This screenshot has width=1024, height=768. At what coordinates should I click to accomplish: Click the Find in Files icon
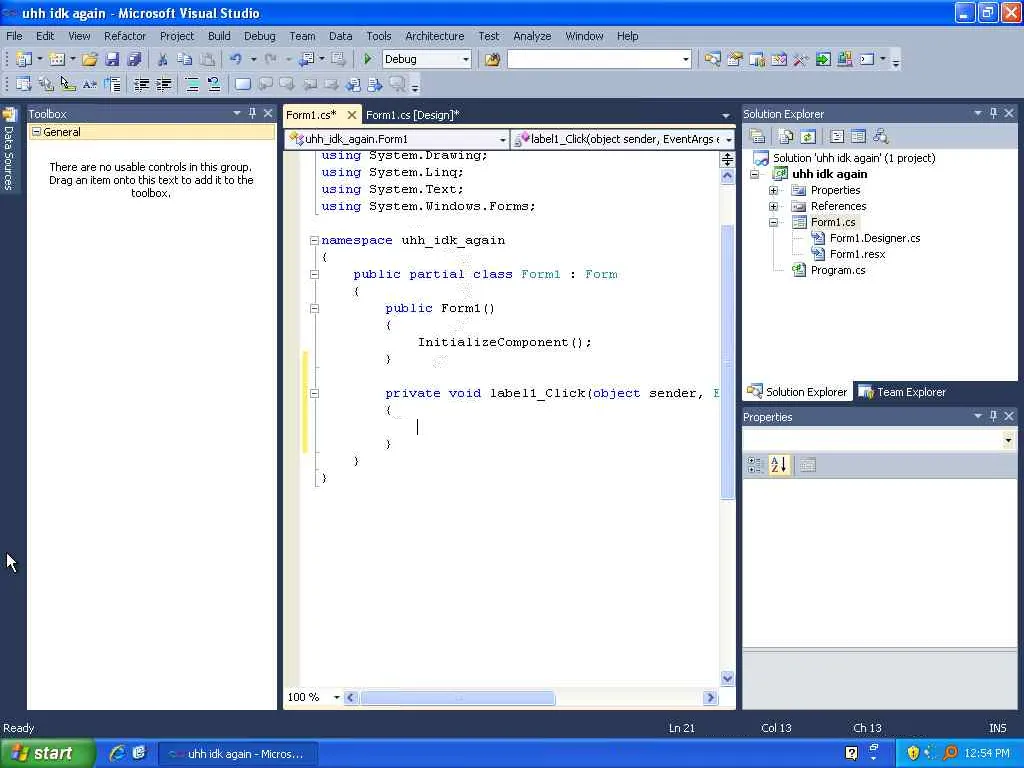[492, 60]
